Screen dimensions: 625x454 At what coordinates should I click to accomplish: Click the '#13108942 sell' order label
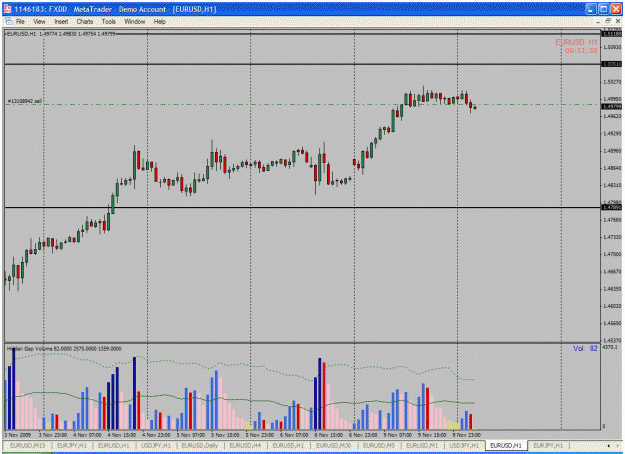coord(24,101)
